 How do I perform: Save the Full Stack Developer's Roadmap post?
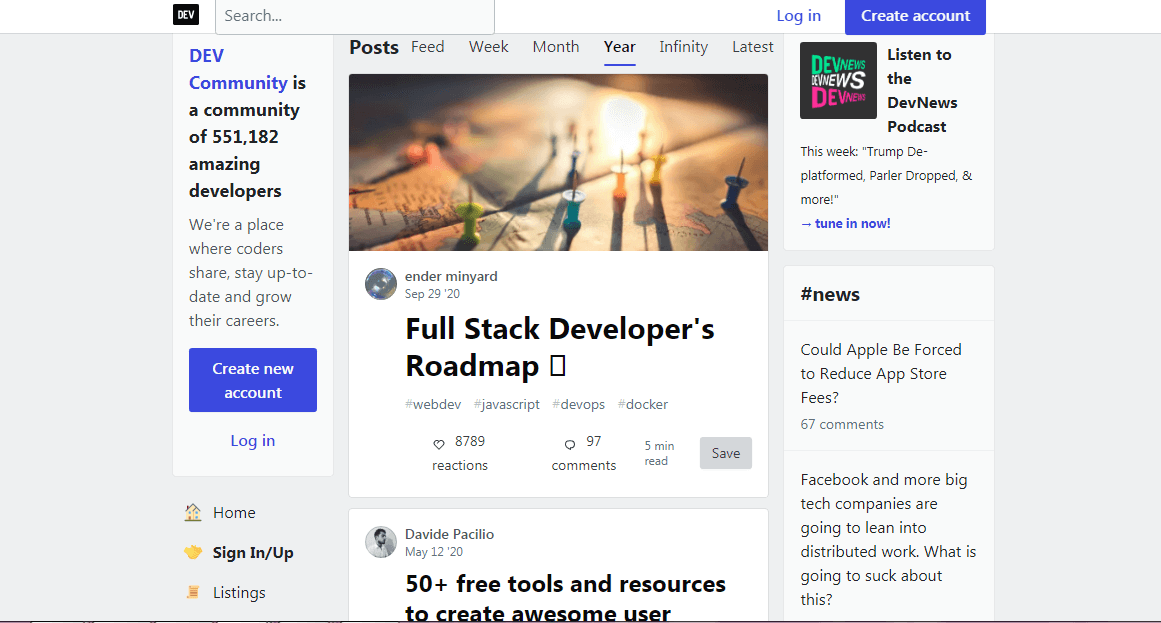(x=725, y=453)
